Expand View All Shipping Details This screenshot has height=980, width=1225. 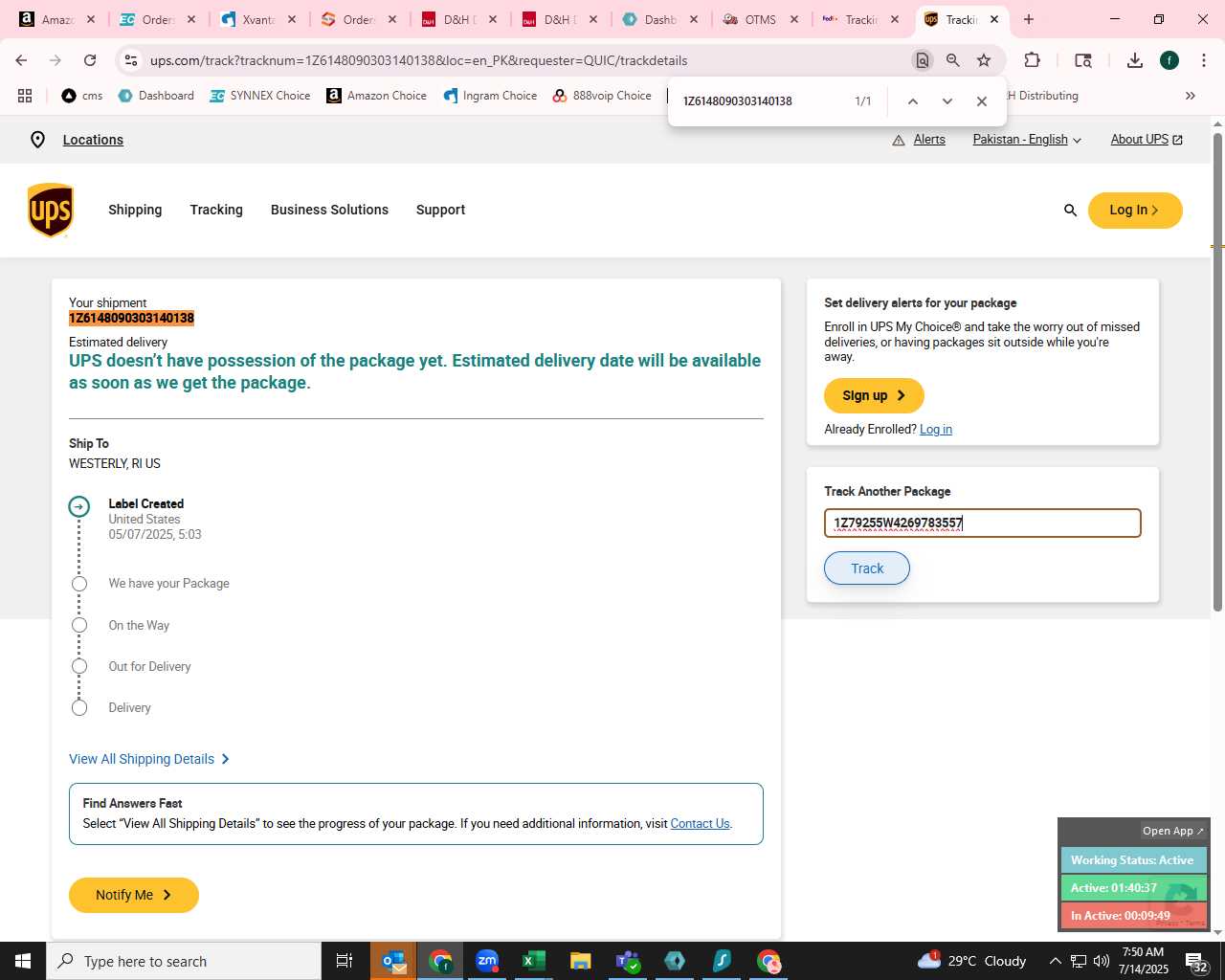coord(149,759)
